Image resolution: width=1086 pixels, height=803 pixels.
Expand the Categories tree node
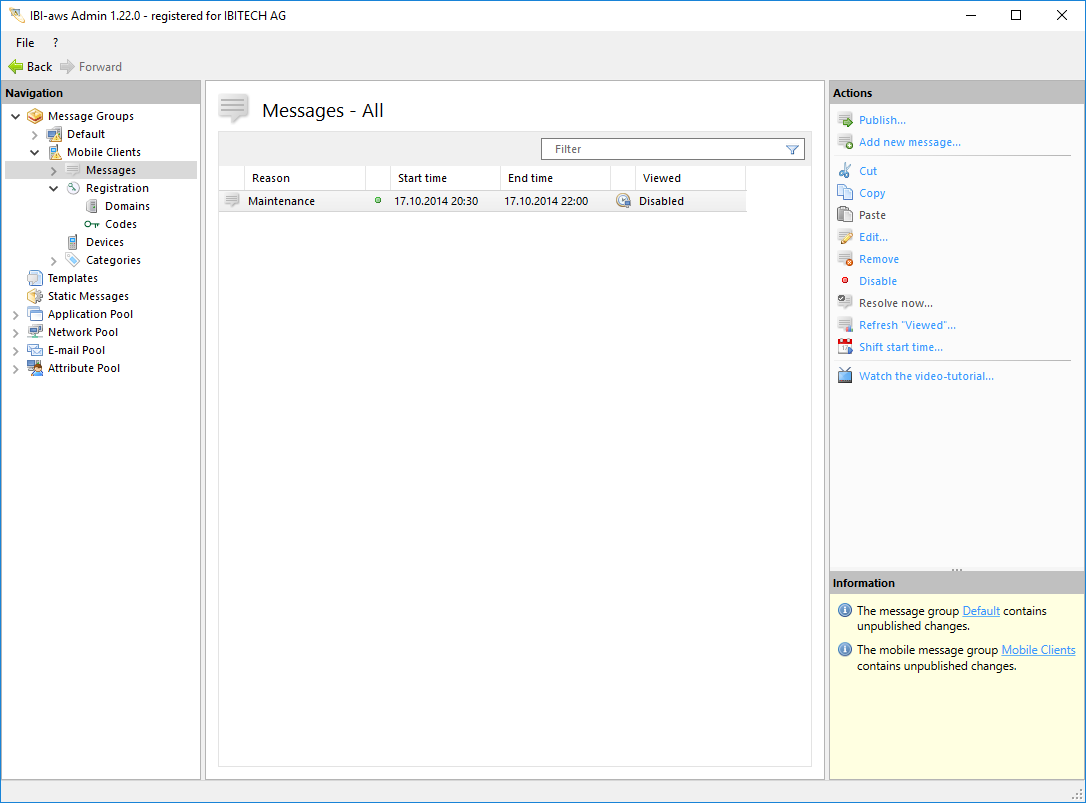[x=54, y=261]
